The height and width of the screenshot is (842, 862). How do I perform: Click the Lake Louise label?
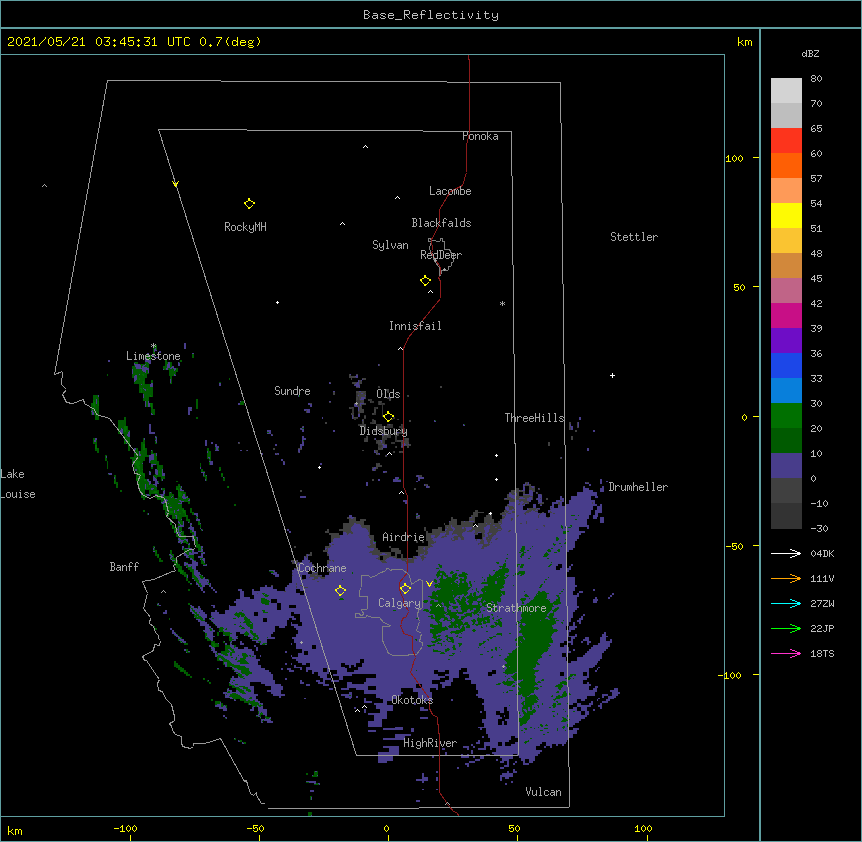pos(18,484)
